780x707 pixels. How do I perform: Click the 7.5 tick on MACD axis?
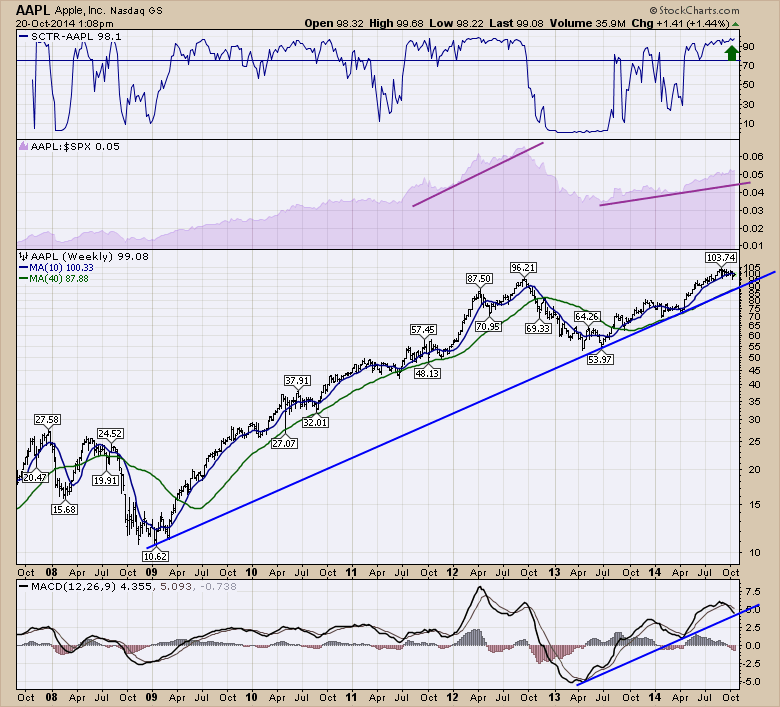[753, 592]
